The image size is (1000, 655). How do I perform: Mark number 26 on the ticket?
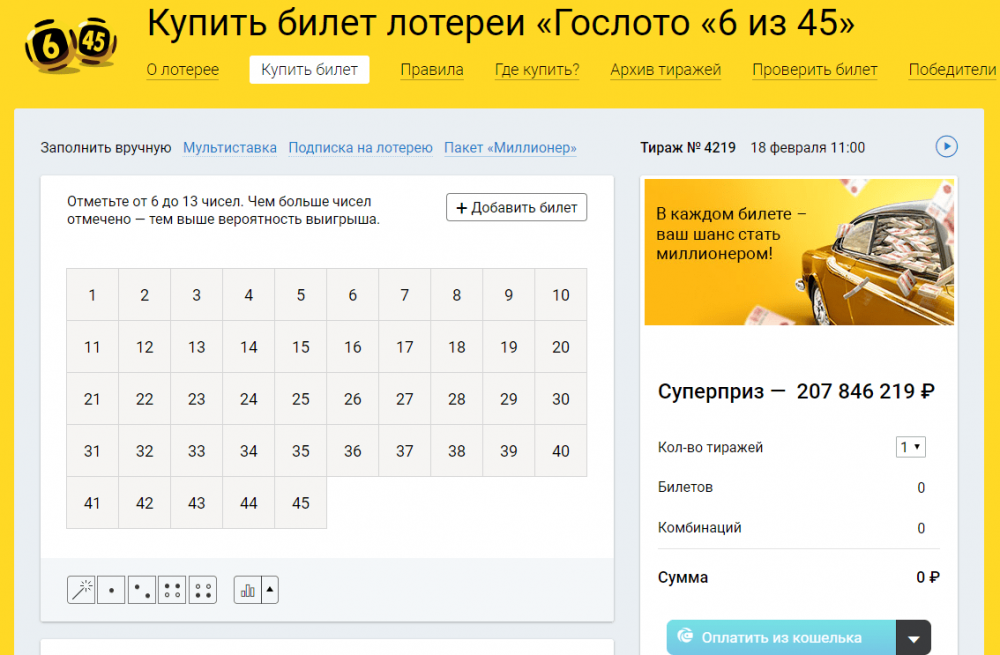click(353, 399)
